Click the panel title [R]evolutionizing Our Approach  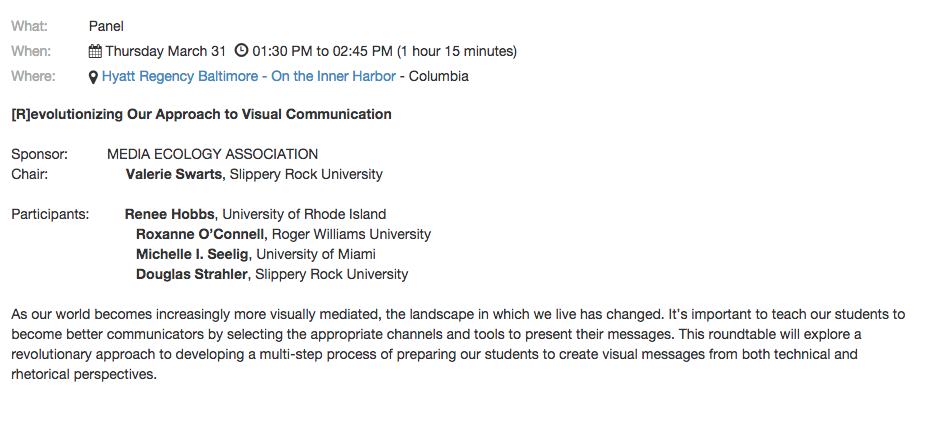[202, 114]
